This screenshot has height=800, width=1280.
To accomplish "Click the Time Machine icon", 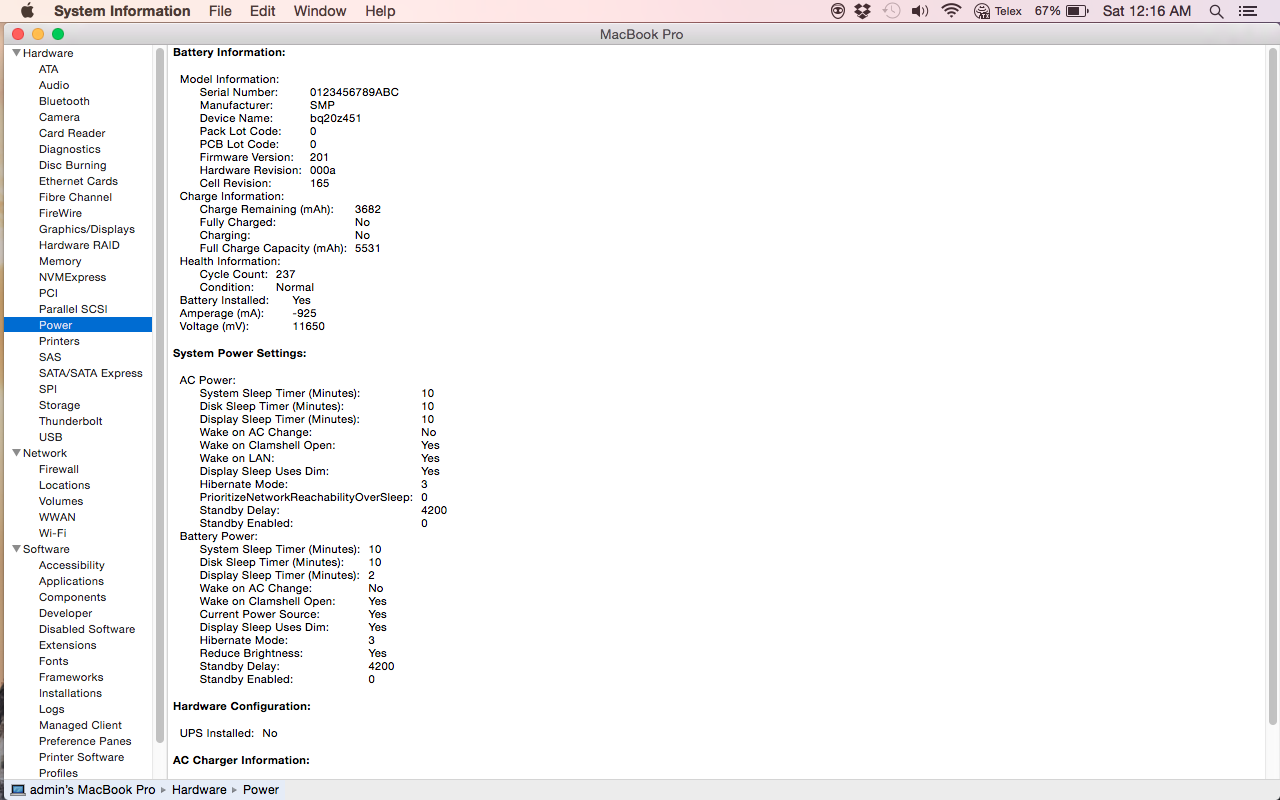I will tap(891, 11).
